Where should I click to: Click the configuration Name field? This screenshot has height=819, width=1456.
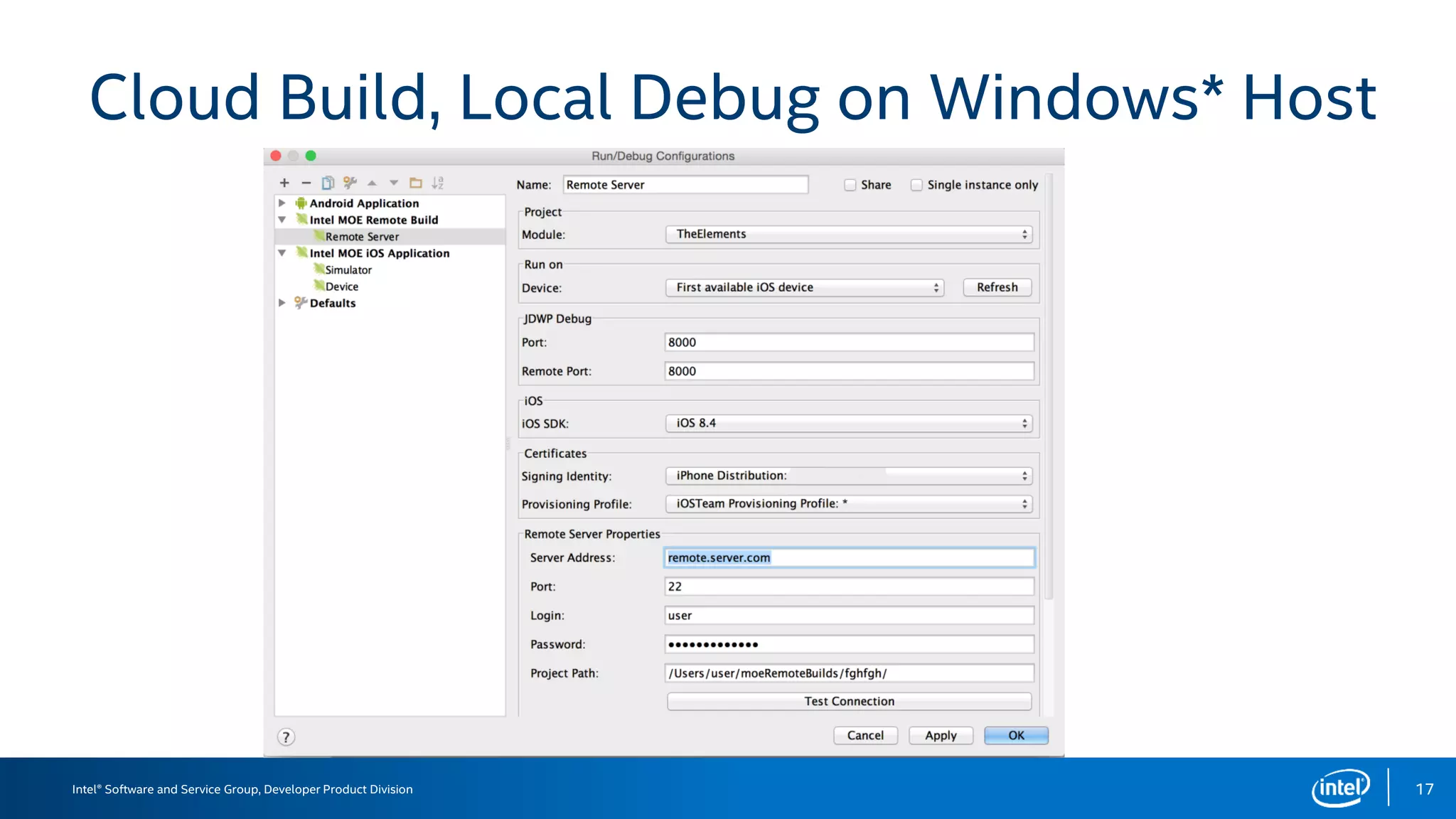pos(685,185)
